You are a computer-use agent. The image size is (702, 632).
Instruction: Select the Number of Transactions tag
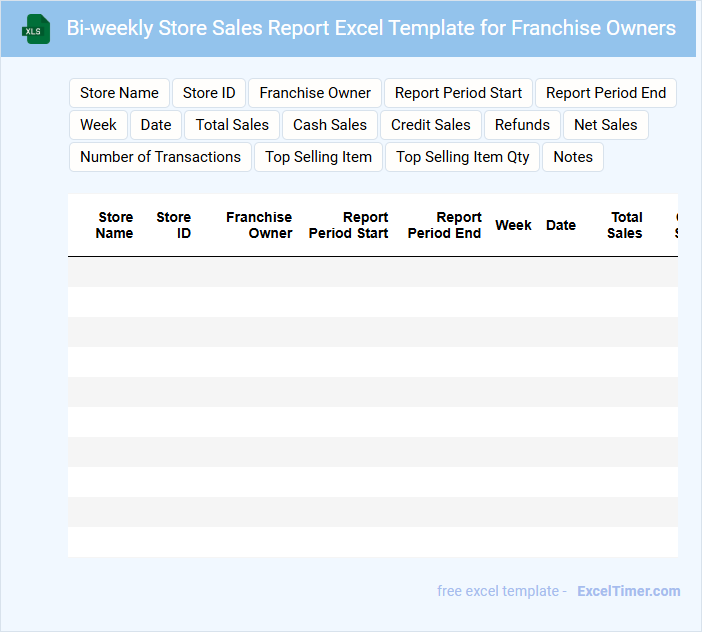click(x=160, y=157)
